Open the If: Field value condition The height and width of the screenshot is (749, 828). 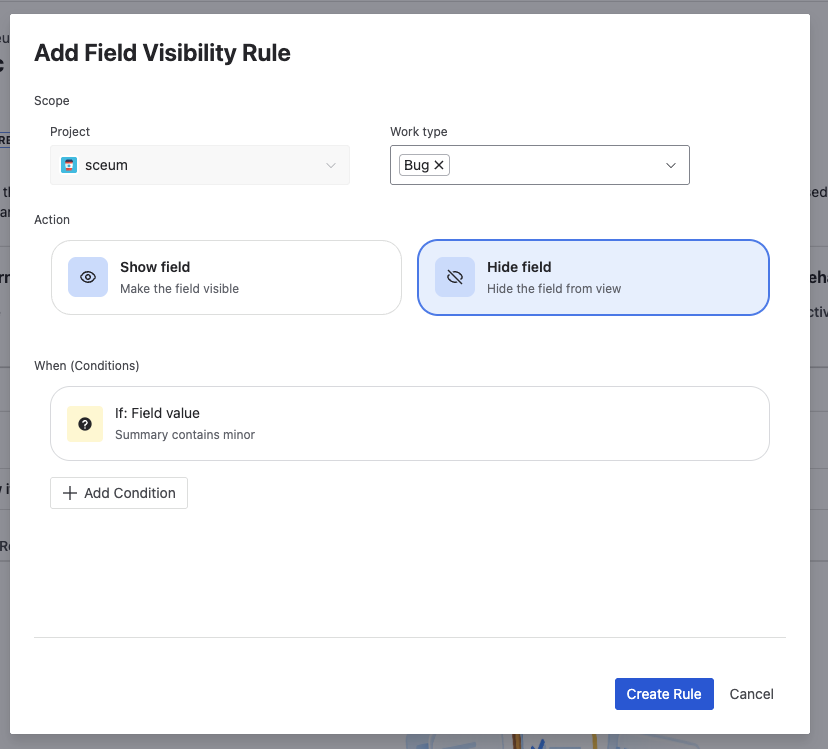click(410, 424)
